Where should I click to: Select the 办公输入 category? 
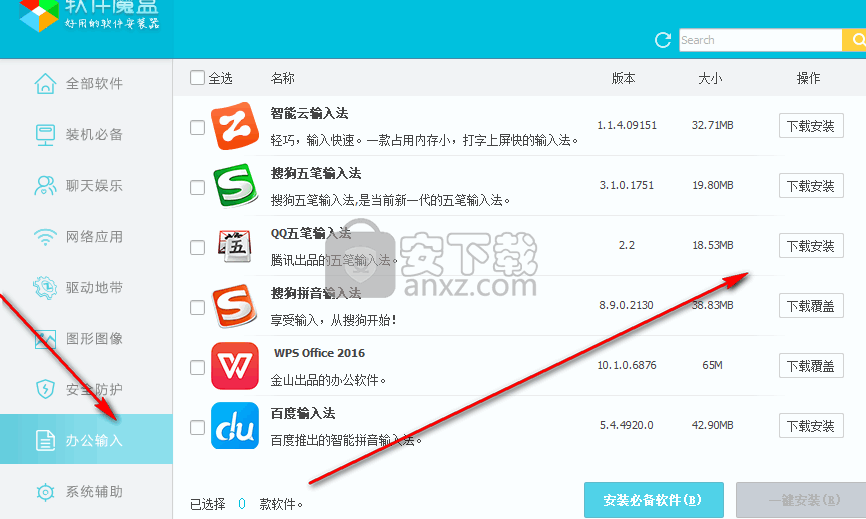click(86, 439)
